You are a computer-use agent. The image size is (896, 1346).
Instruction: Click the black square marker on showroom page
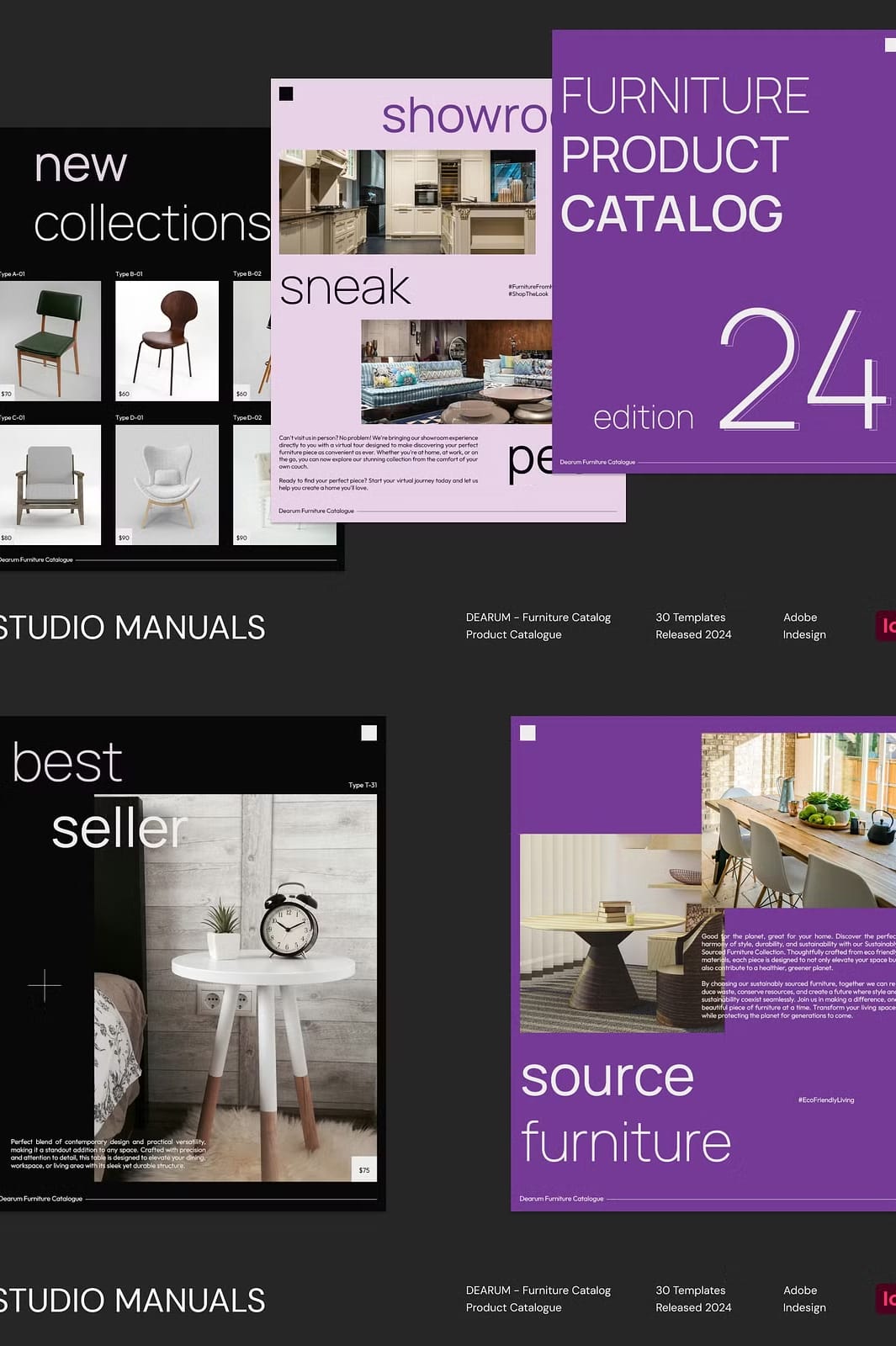(x=286, y=93)
